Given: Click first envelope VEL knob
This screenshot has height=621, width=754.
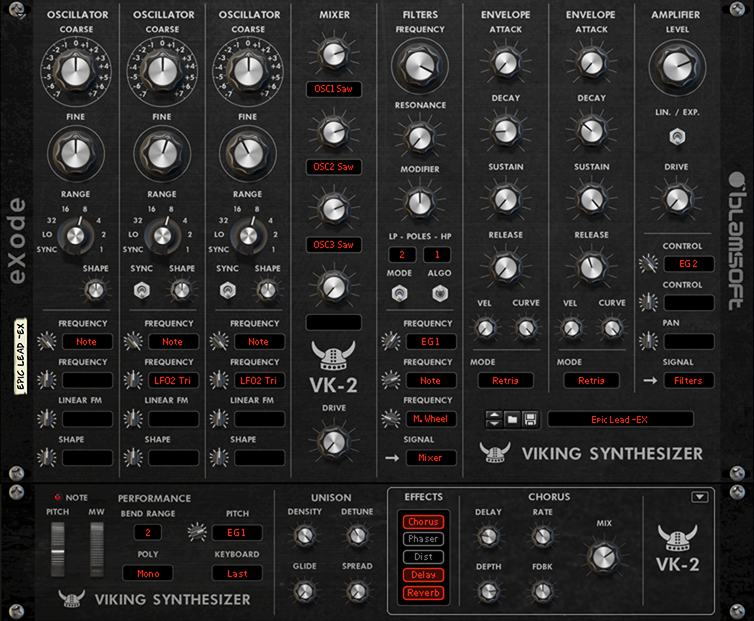Looking at the screenshot, I should point(485,328).
